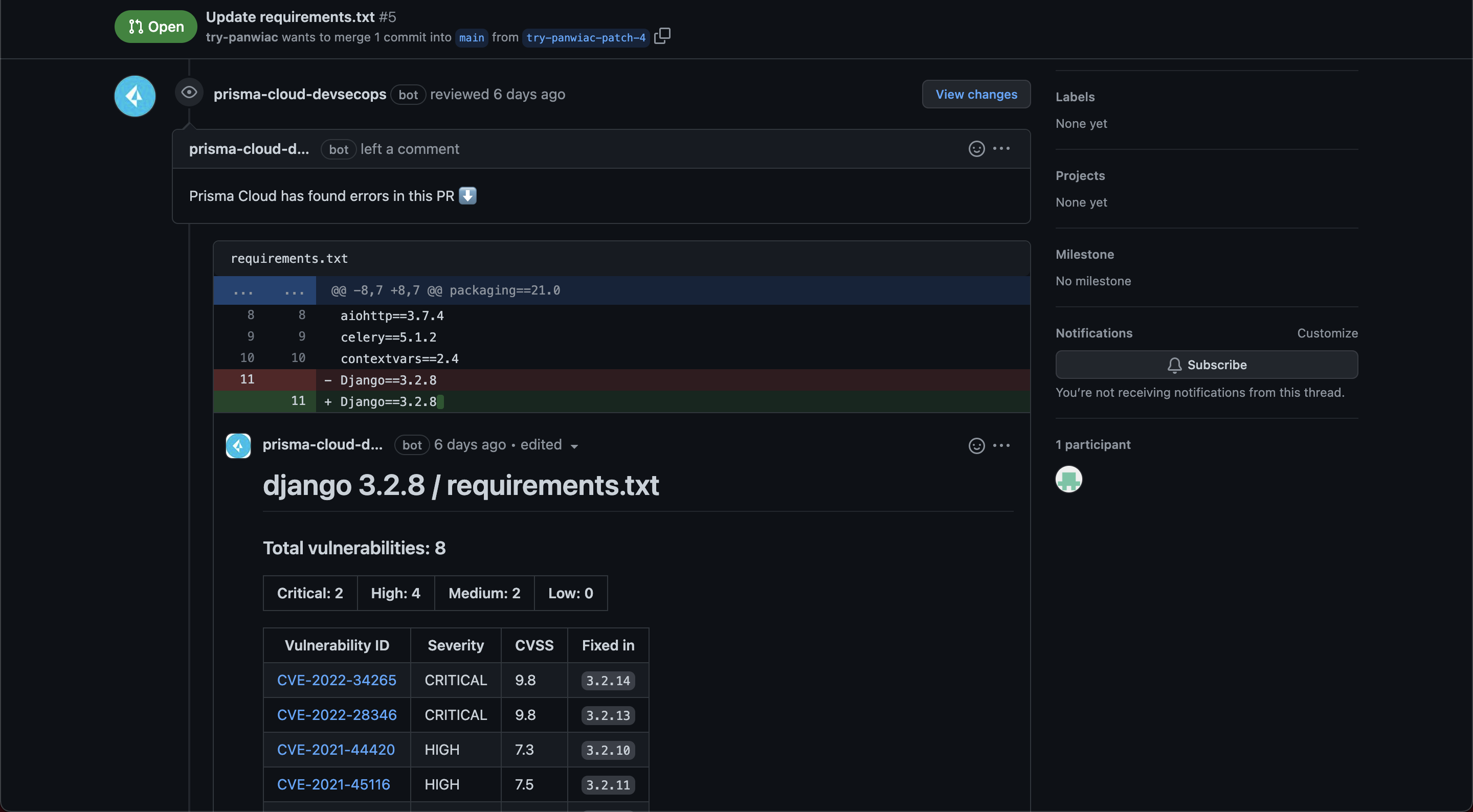Click the main base branch label
1473x812 pixels.
click(471, 38)
